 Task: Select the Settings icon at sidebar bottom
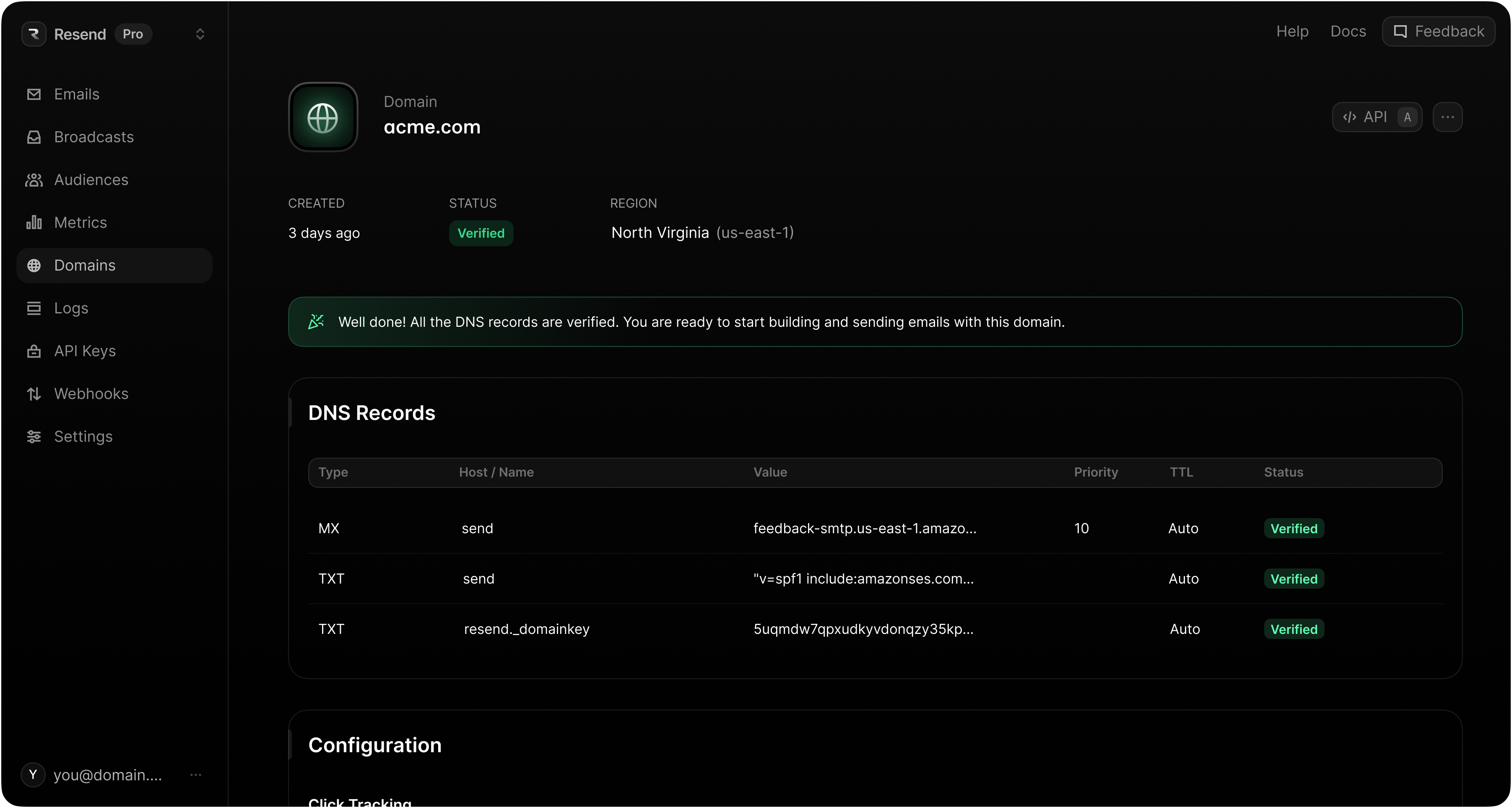click(x=34, y=436)
